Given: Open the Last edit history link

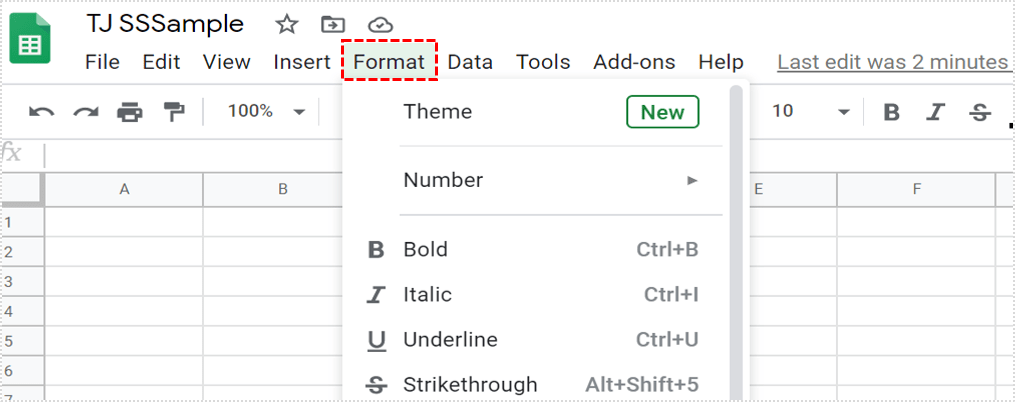Looking at the screenshot, I should pyautogui.click(x=892, y=62).
